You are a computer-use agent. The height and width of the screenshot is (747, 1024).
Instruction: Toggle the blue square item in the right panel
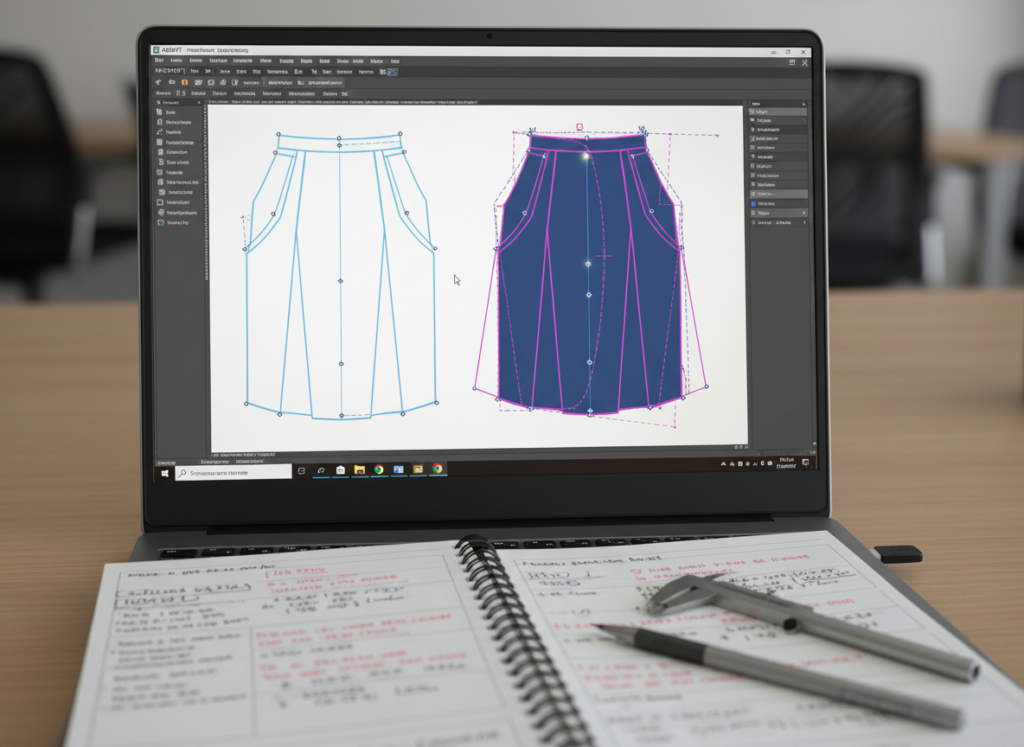point(754,203)
